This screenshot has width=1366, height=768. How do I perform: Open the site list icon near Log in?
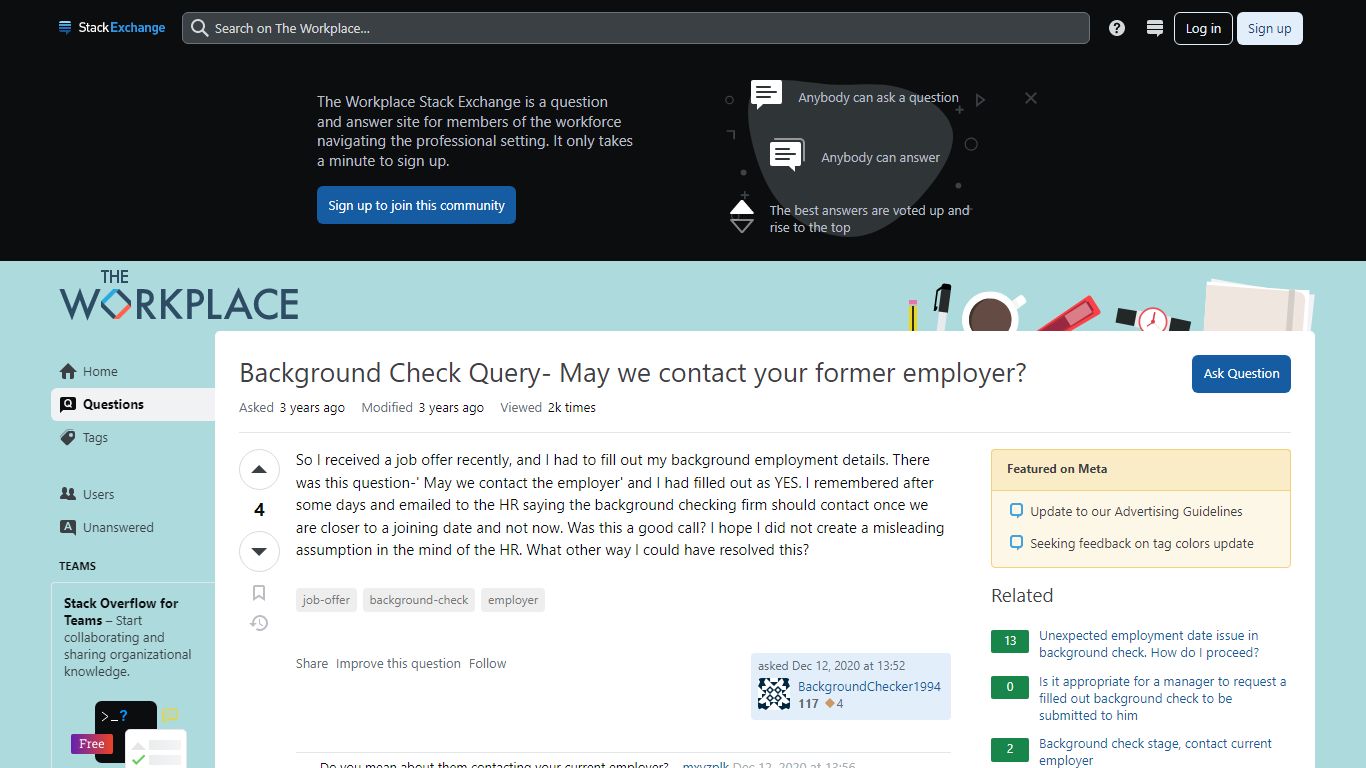pyautogui.click(x=1155, y=28)
